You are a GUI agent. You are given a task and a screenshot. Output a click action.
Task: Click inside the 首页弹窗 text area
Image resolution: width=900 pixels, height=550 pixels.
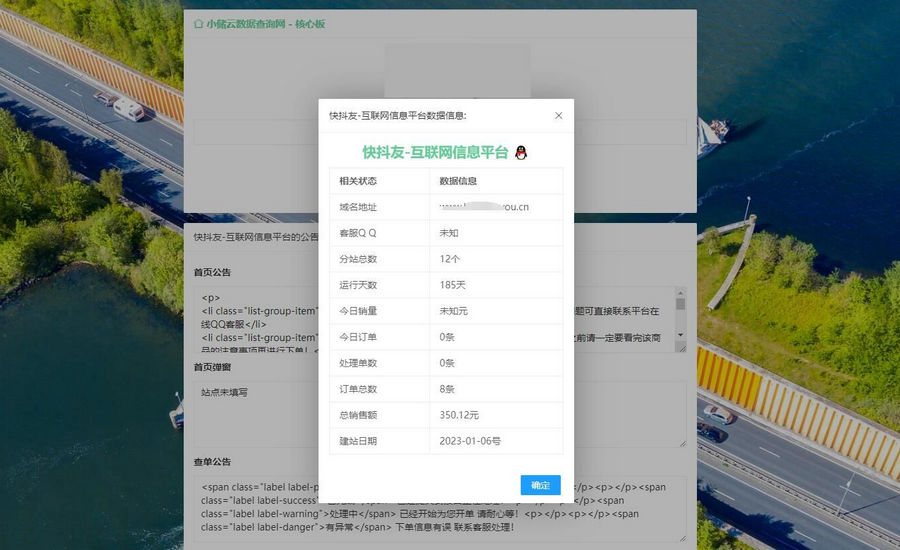tap(250, 412)
